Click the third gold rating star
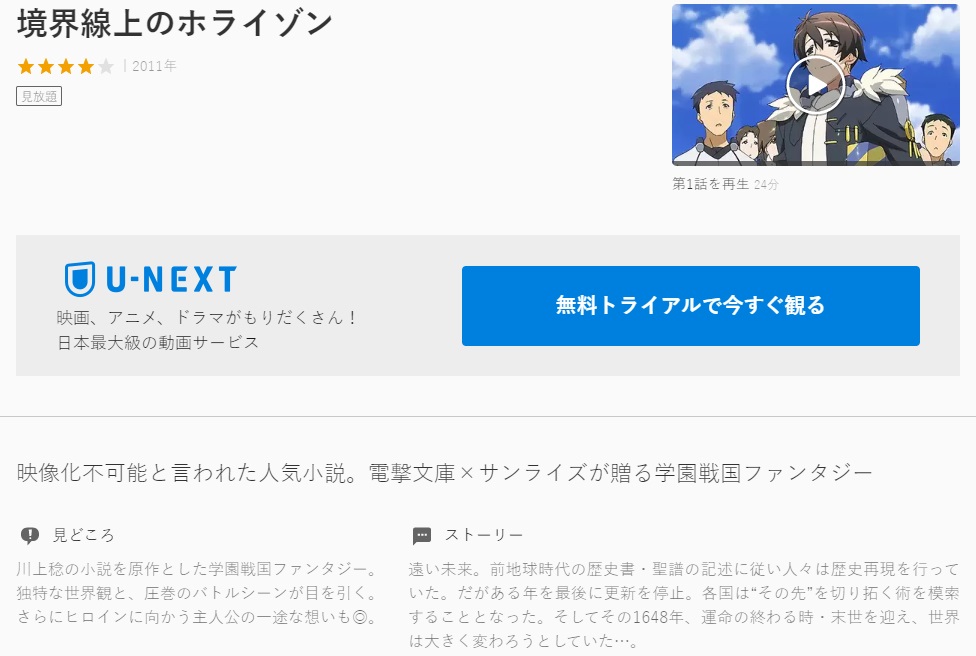The height and width of the screenshot is (656, 976). (x=66, y=66)
